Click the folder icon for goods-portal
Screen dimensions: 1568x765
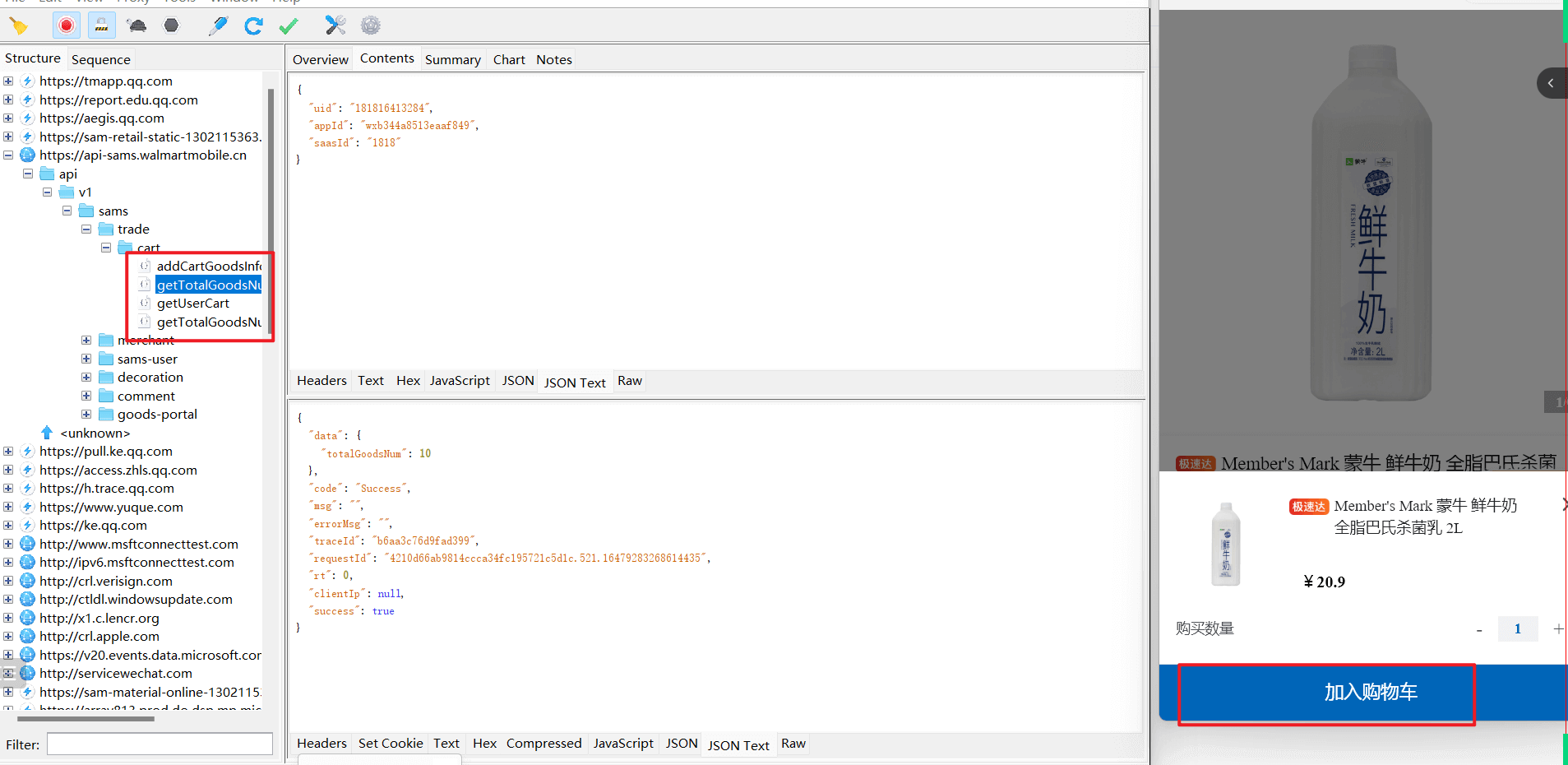tap(106, 415)
